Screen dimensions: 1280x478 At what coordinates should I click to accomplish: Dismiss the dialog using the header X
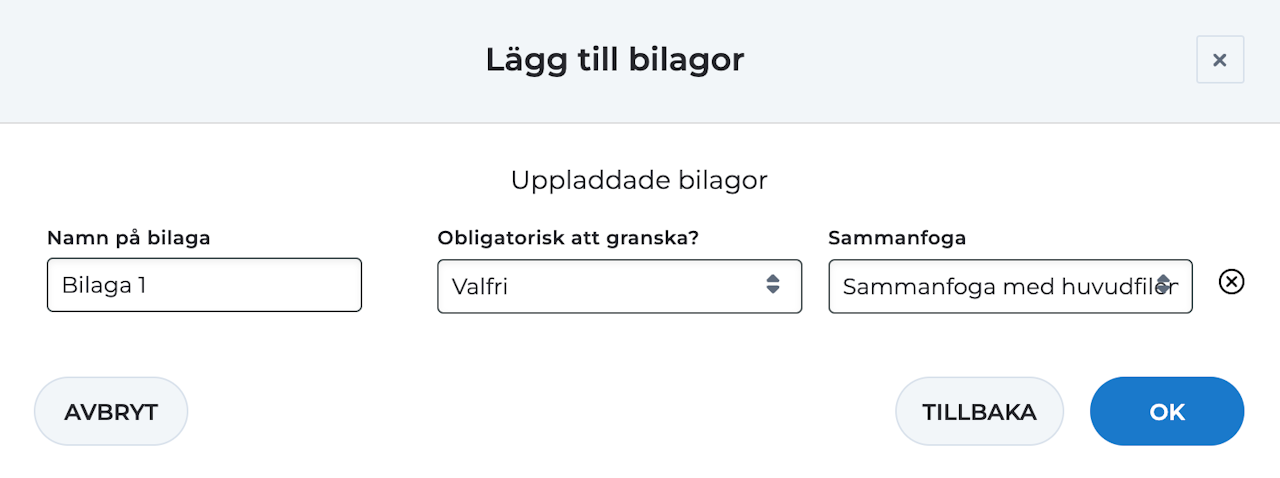pyautogui.click(x=1219, y=60)
